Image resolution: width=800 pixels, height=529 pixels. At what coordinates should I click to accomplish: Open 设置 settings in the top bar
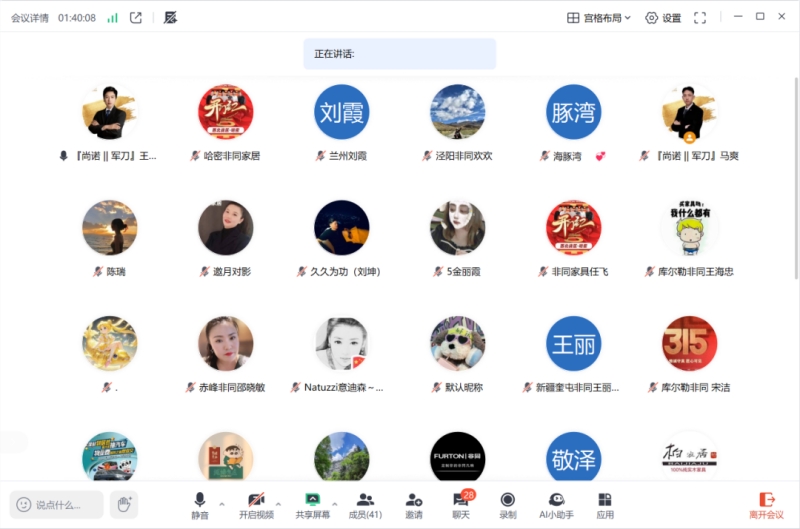coord(663,18)
